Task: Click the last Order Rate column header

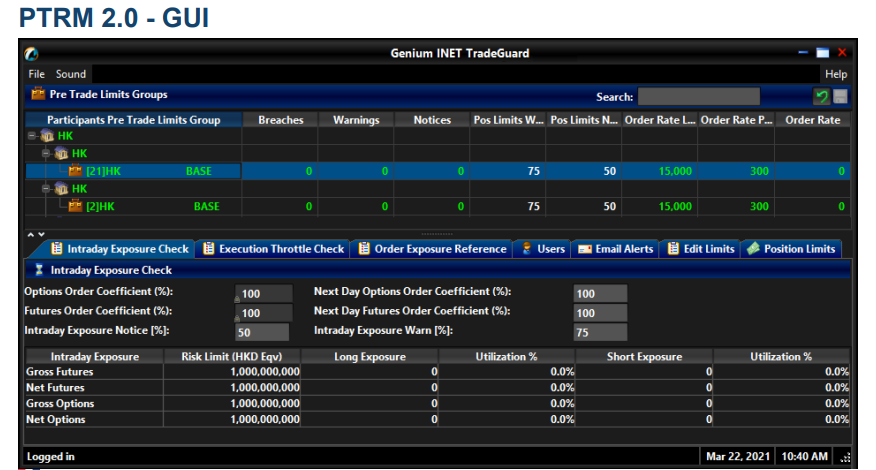Action: click(812, 120)
